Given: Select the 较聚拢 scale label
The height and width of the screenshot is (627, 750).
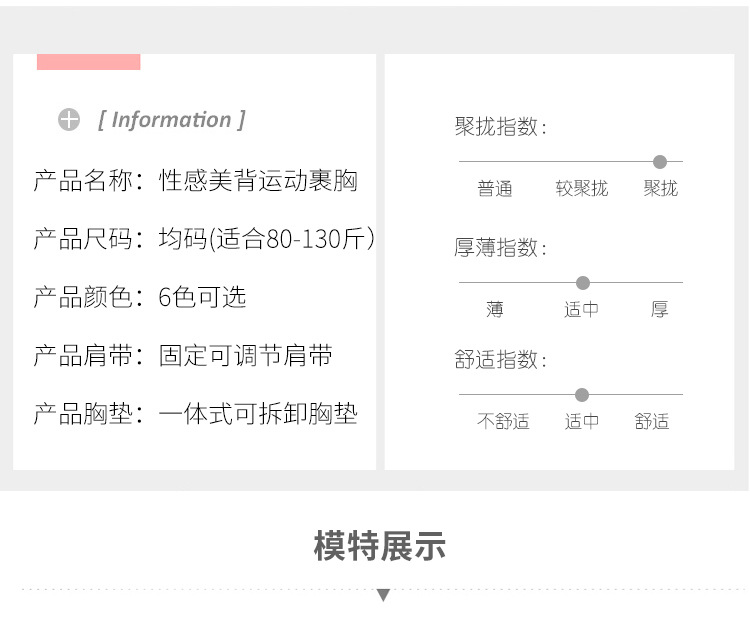Looking at the screenshot, I should [581, 188].
